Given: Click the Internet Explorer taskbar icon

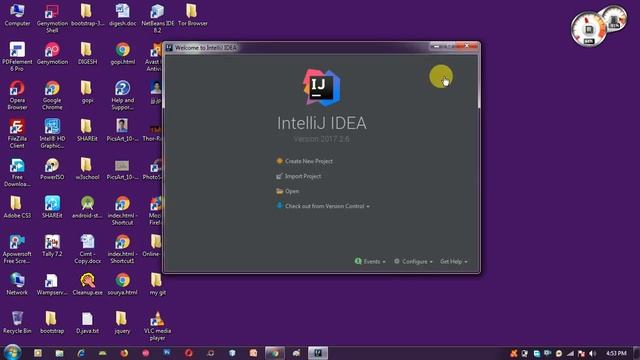Looking at the screenshot, I should tap(81, 353).
